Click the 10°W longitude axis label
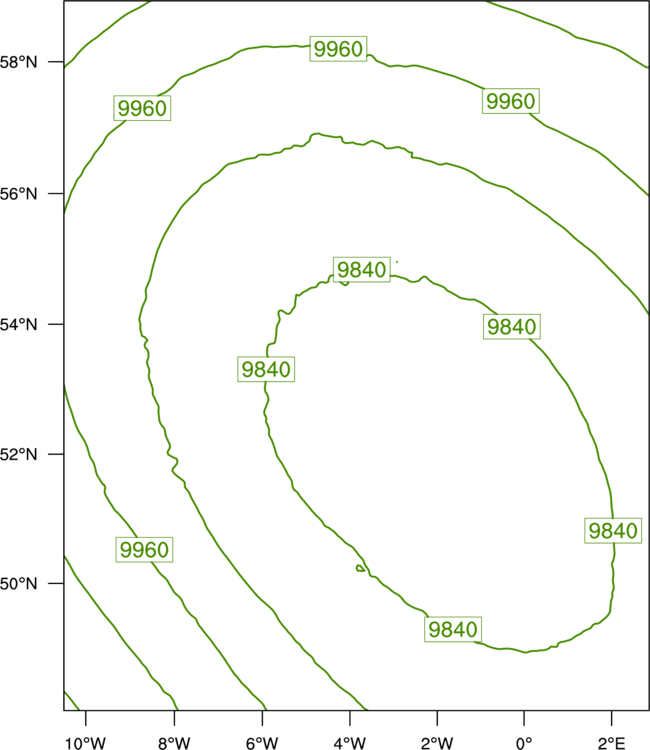This screenshot has height=750, width=650. point(86,742)
